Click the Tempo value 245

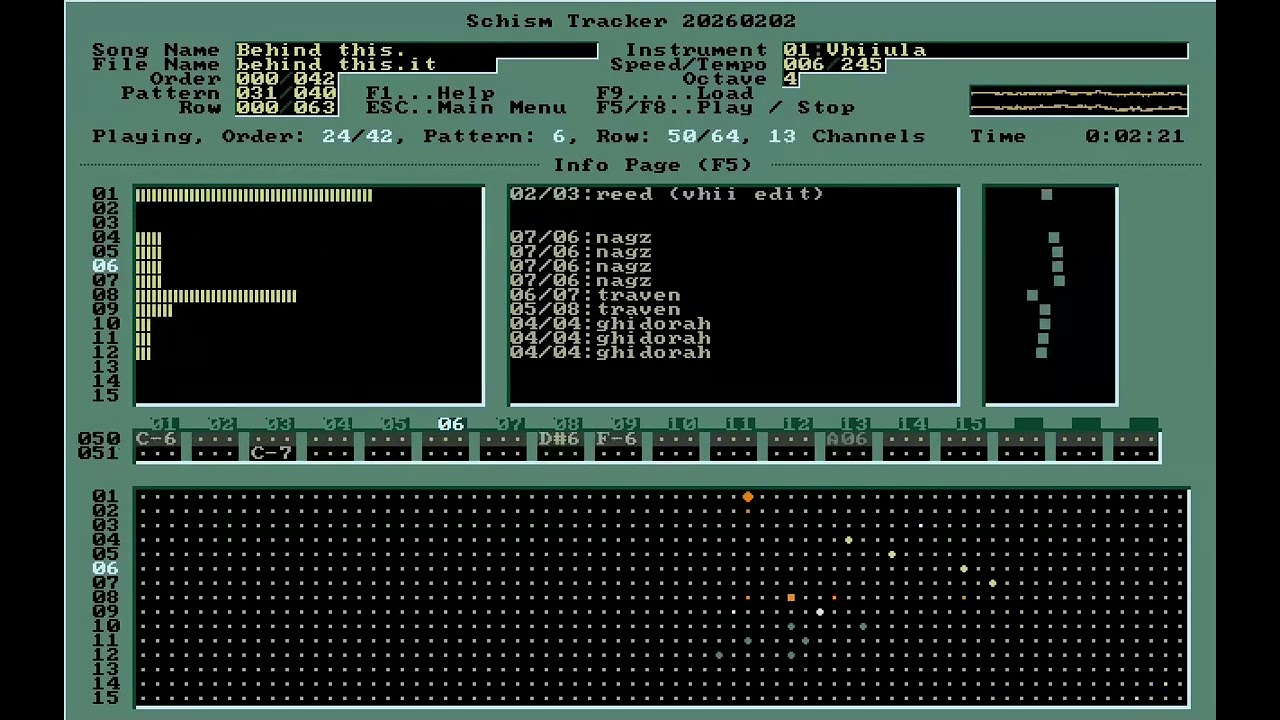coord(861,64)
